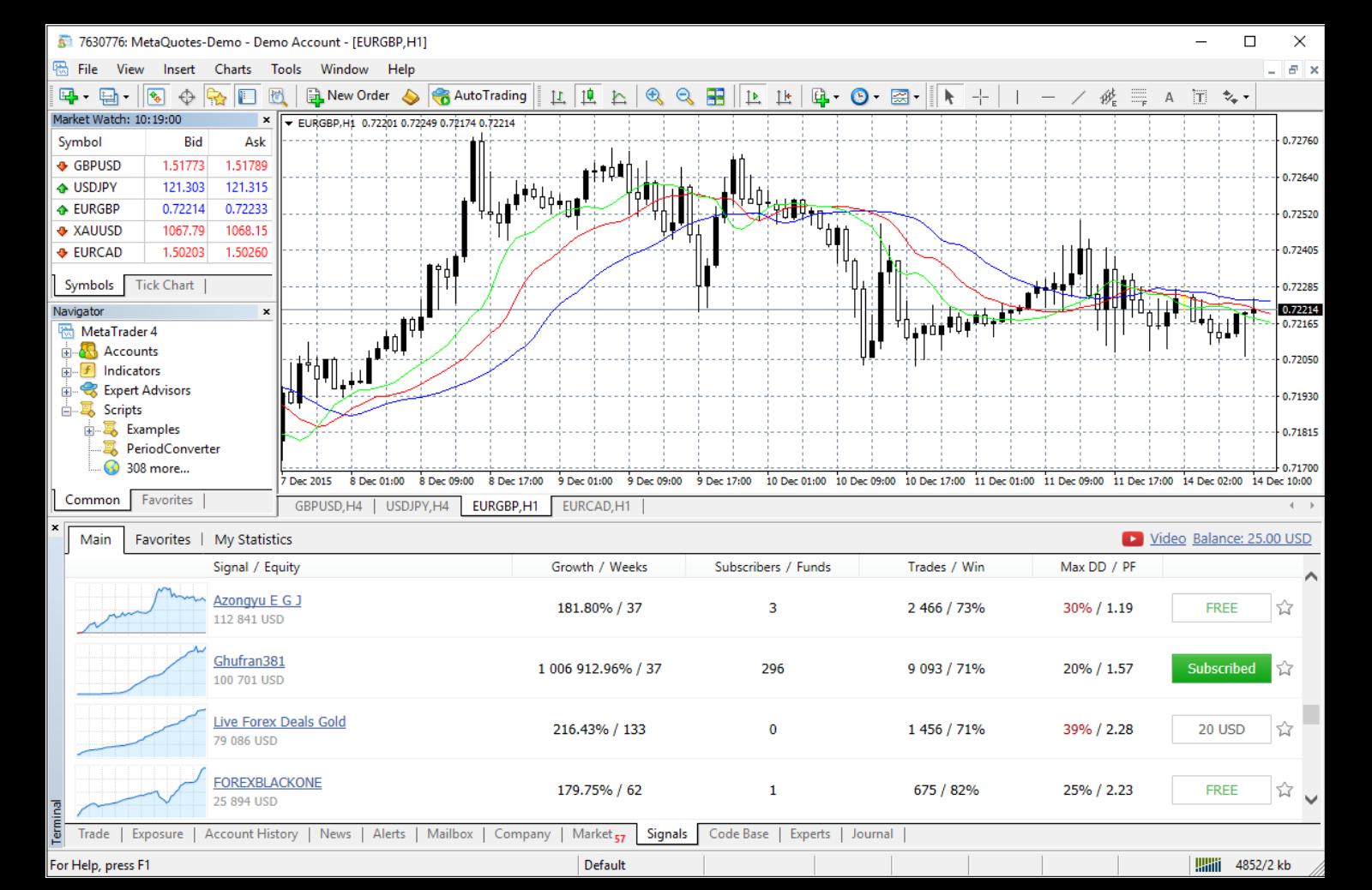Toggle the Data Window crosshair-circle icon
1372x890 pixels.
(x=187, y=97)
